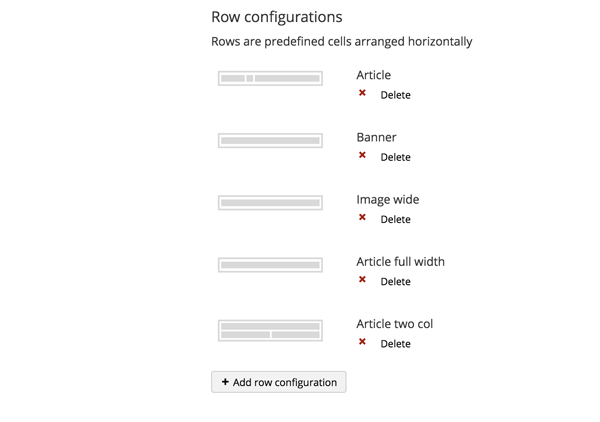600x422 pixels.
Task: Click the Delete link under Banner
Action: tap(395, 157)
